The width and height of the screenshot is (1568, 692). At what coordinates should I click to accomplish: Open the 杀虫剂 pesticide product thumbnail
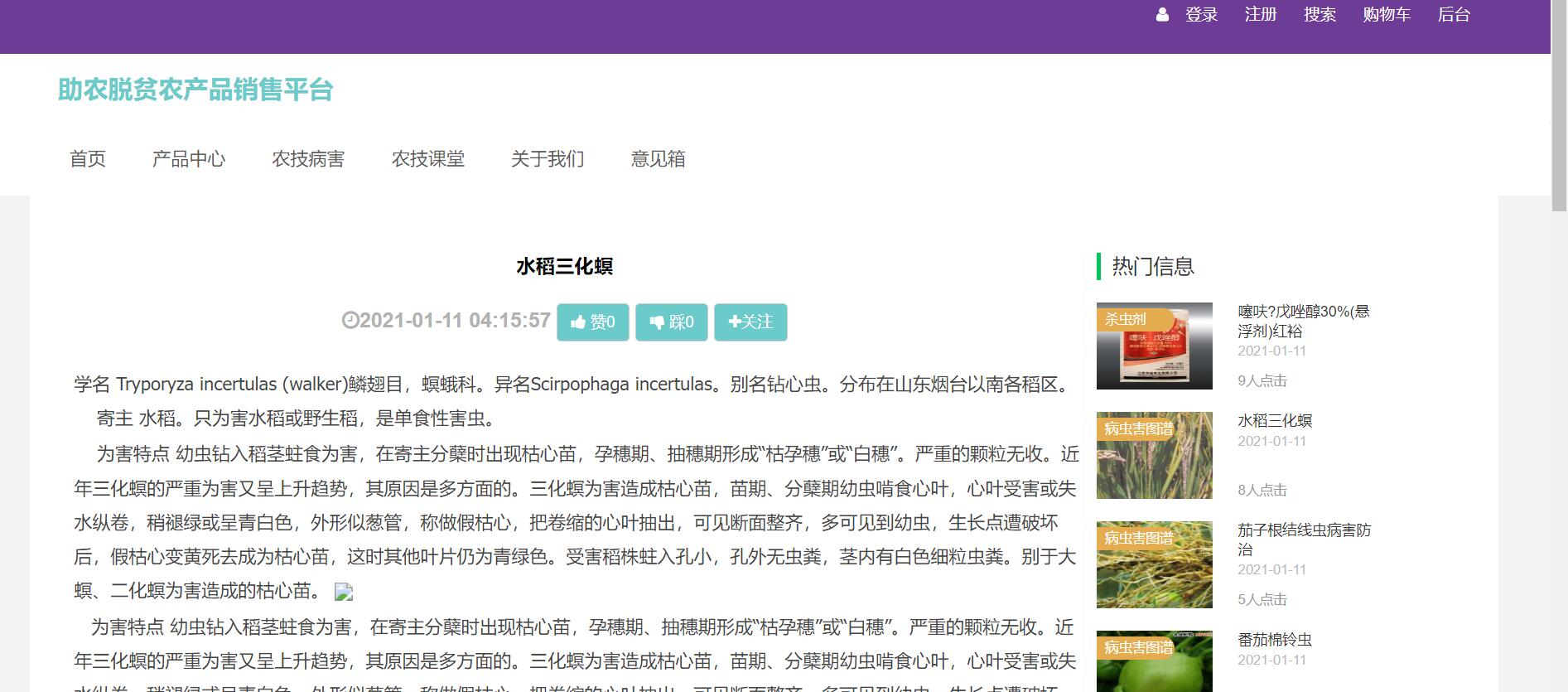click(1155, 346)
